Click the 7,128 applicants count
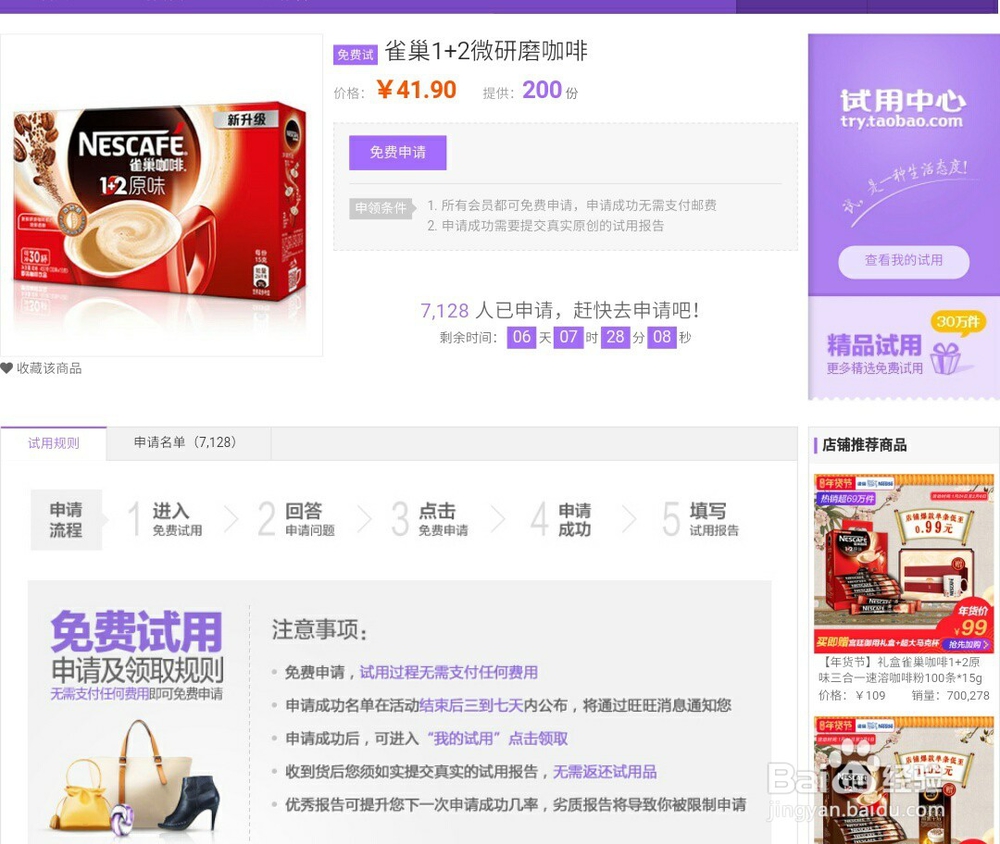Image resolution: width=1000 pixels, height=844 pixels. click(x=445, y=311)
